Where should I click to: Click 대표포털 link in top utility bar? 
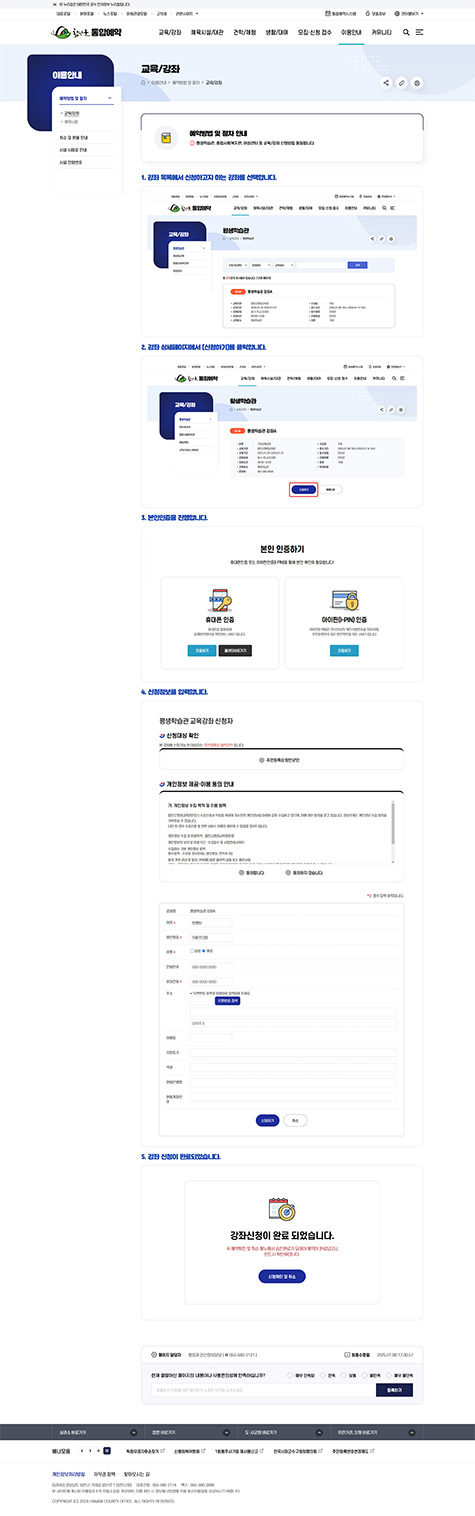point(63,13)
